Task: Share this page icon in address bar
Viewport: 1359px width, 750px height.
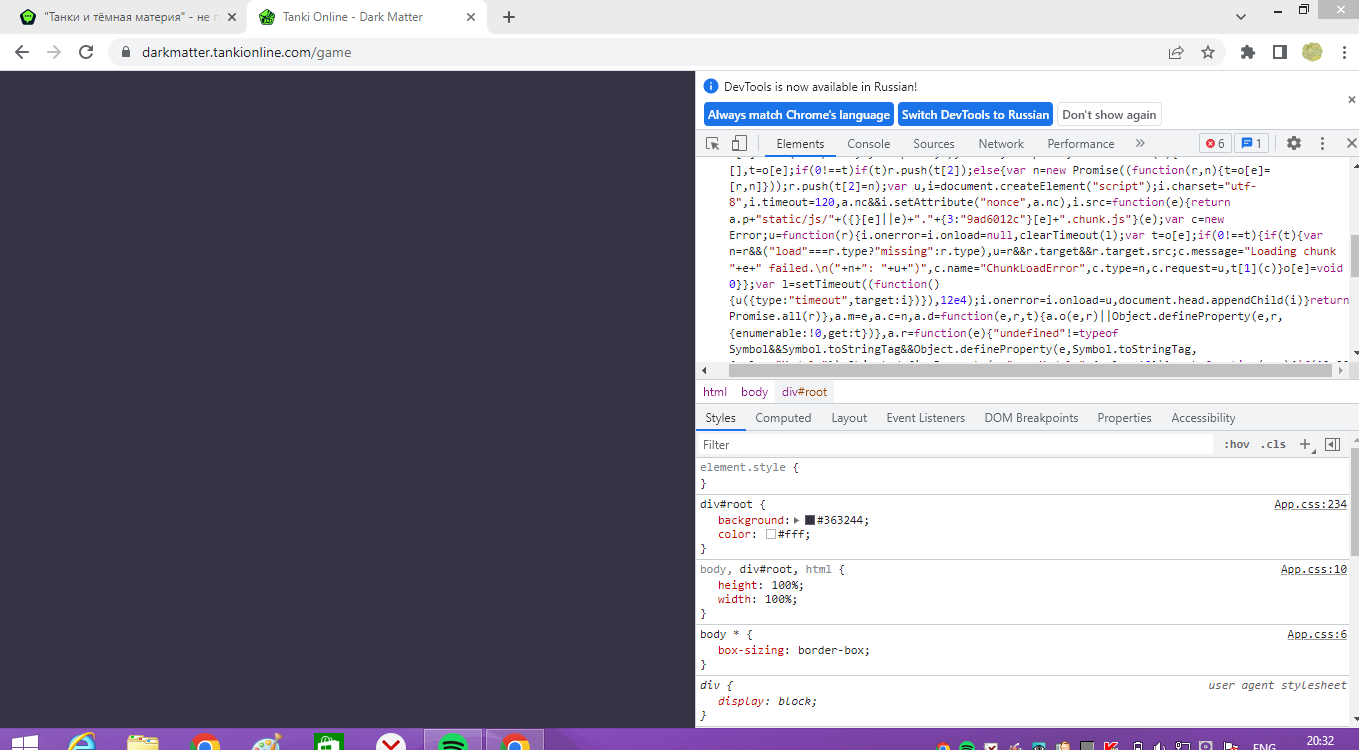Action: 1176,52
